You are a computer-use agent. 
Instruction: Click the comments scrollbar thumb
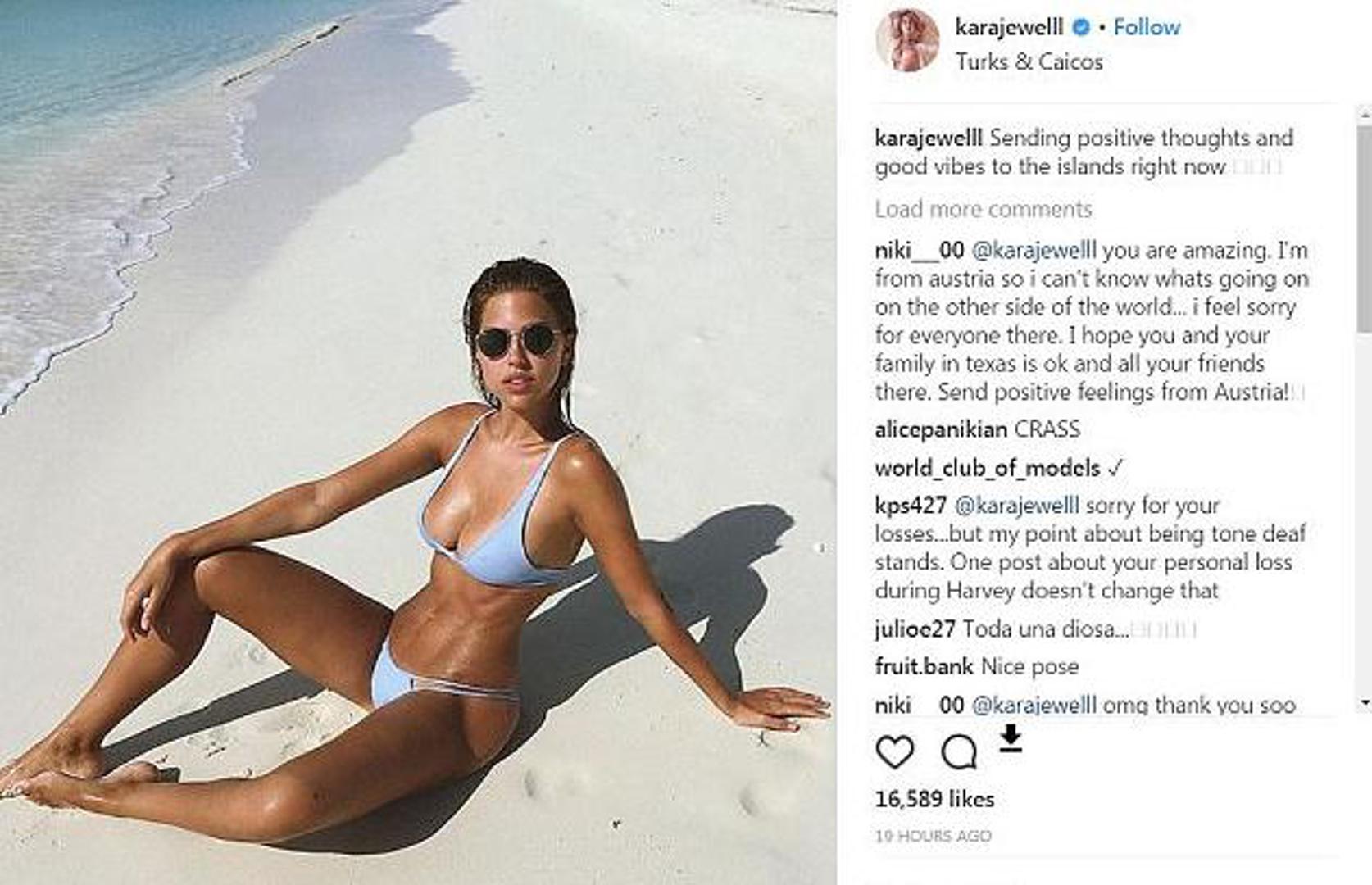(1364, 229)
